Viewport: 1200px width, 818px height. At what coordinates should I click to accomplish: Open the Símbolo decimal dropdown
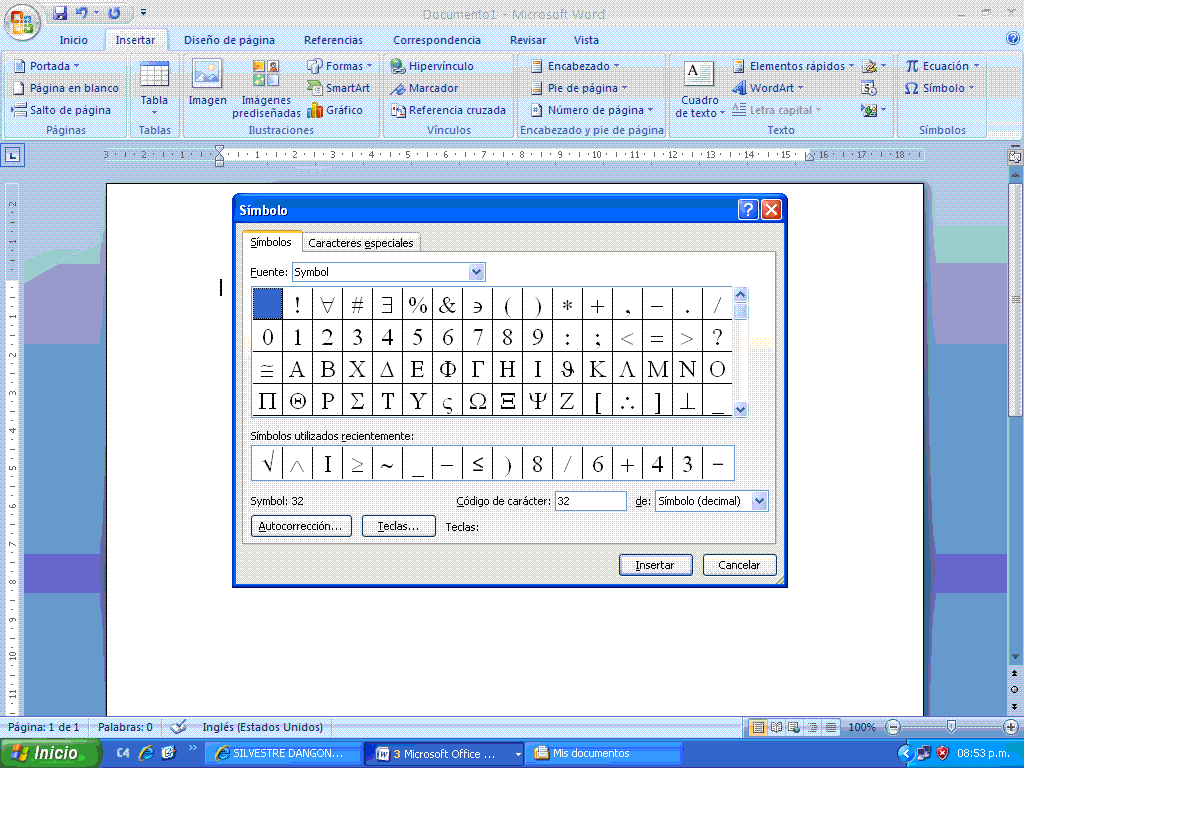(x=758, y=501)
